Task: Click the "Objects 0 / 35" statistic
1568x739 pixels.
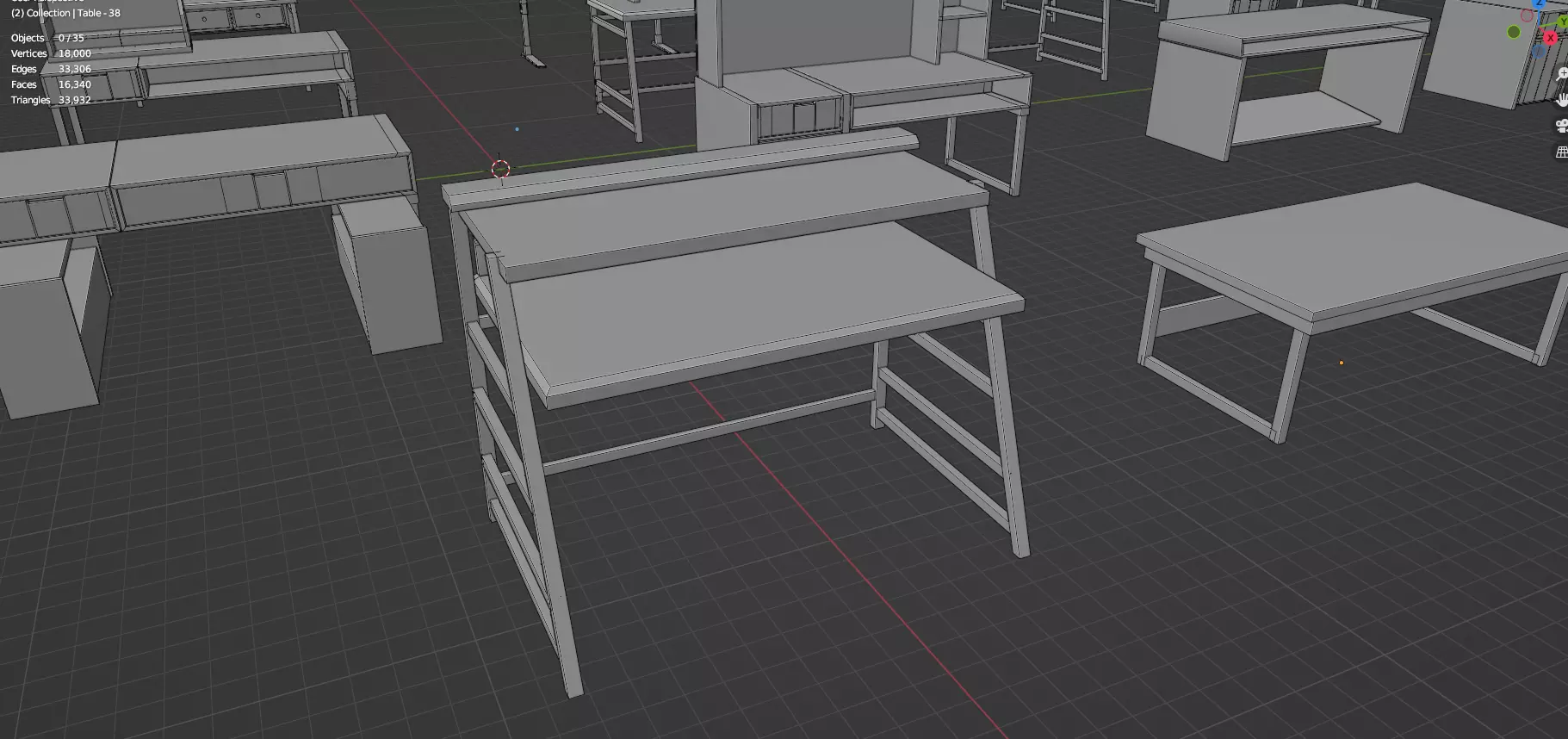Action: click(47, 38)
